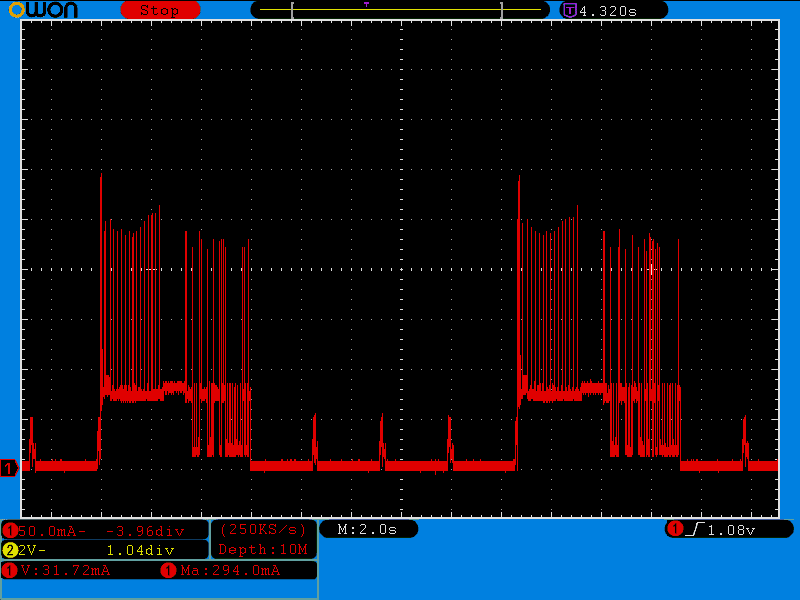Click the red Stop status button
The height and width of the screenshot is (600, 800).
160,10
